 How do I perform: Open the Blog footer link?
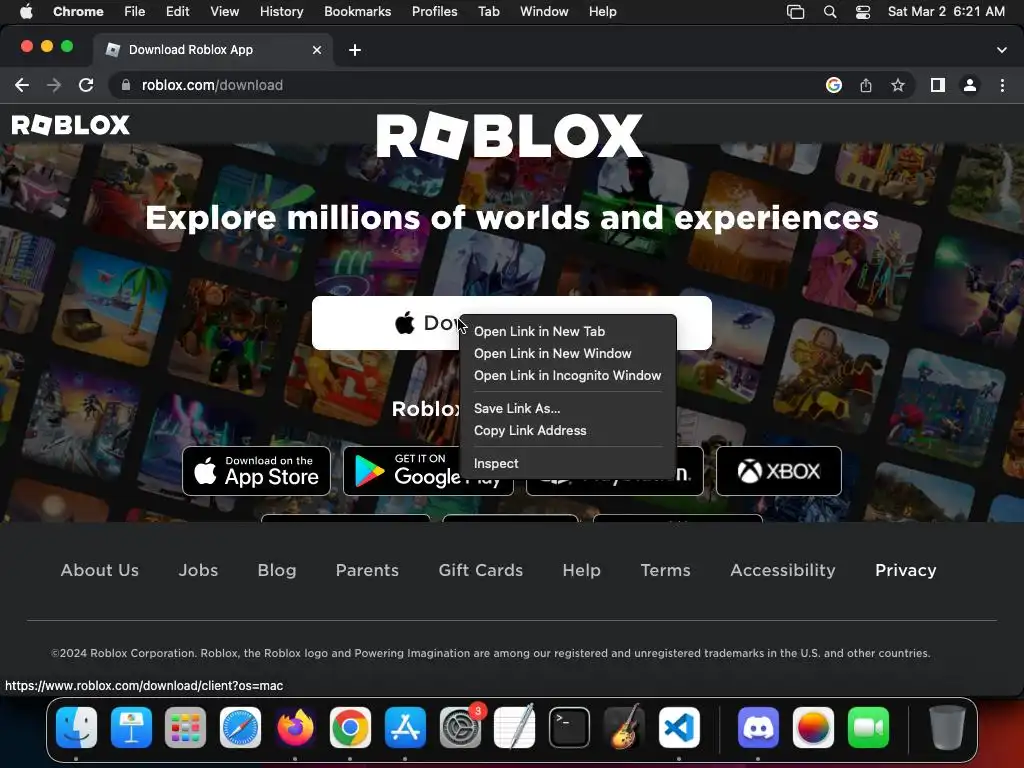click(277, 570)
